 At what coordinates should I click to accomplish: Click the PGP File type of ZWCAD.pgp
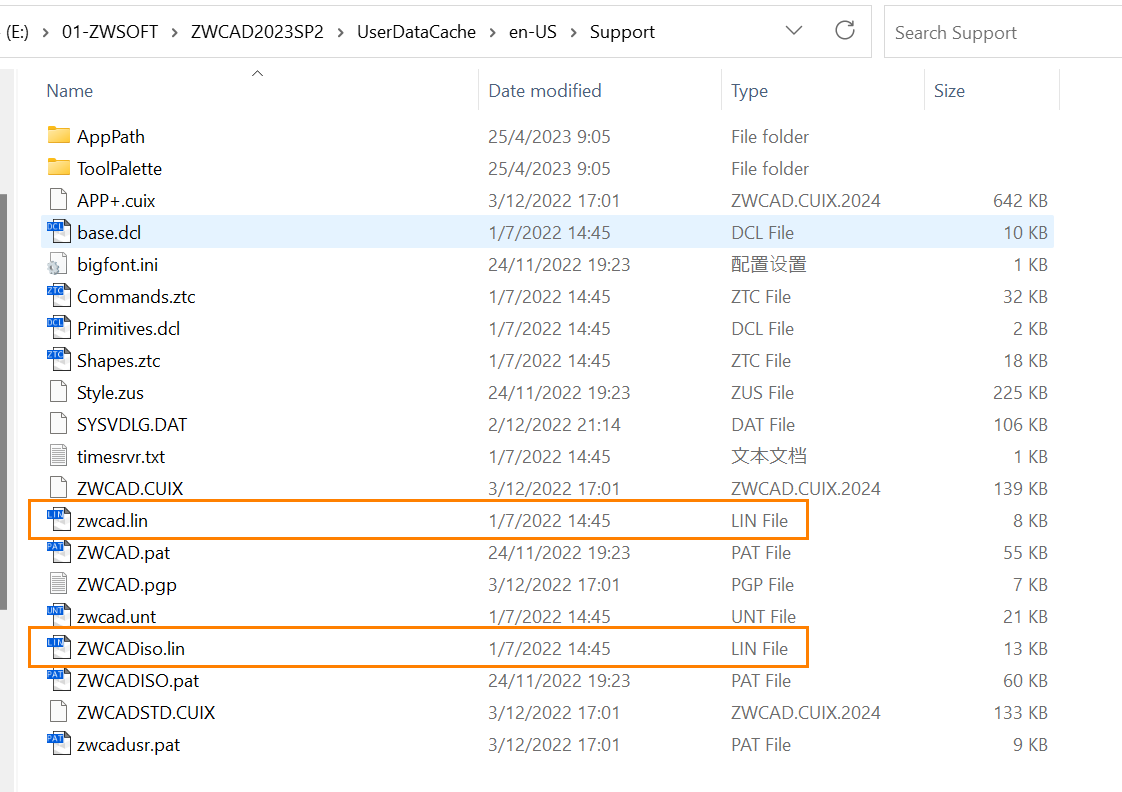coord(762,585)
